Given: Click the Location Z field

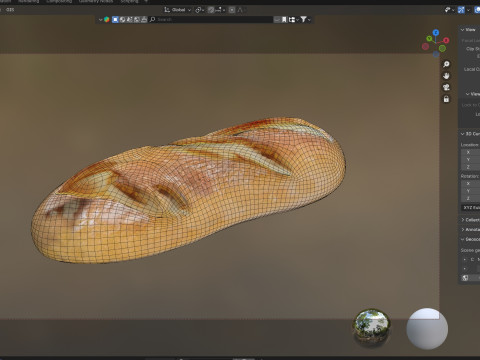Looking at the screenshot, I should 470,167.
